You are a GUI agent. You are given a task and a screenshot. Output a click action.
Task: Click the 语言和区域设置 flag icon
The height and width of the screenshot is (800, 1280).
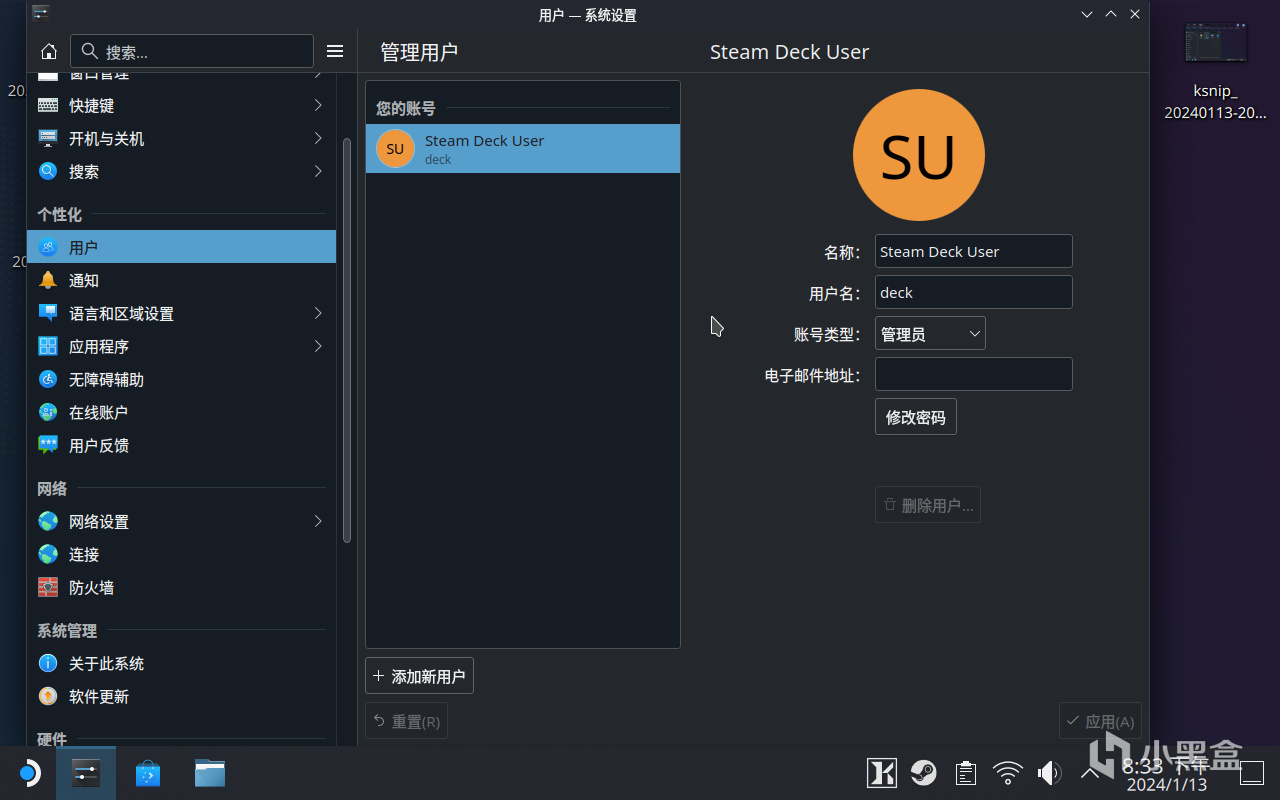pyautogui.click(x=48, y=313)
